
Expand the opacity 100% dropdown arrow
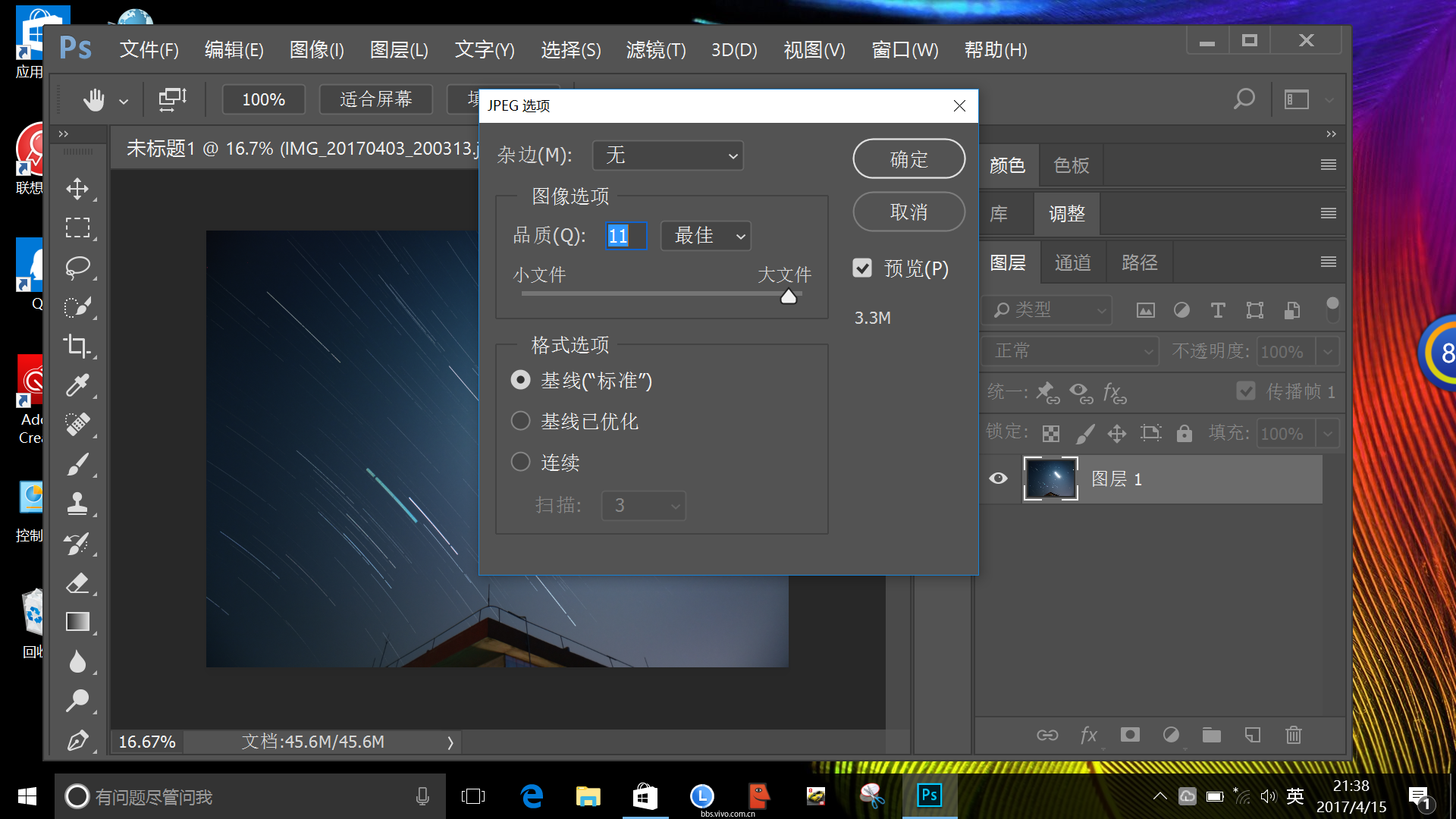(x=1327, y=352)
